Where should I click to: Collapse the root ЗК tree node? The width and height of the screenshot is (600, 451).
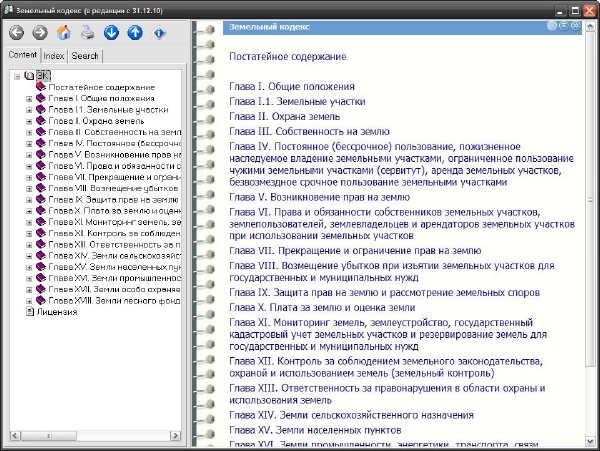[x=17, y=76]
